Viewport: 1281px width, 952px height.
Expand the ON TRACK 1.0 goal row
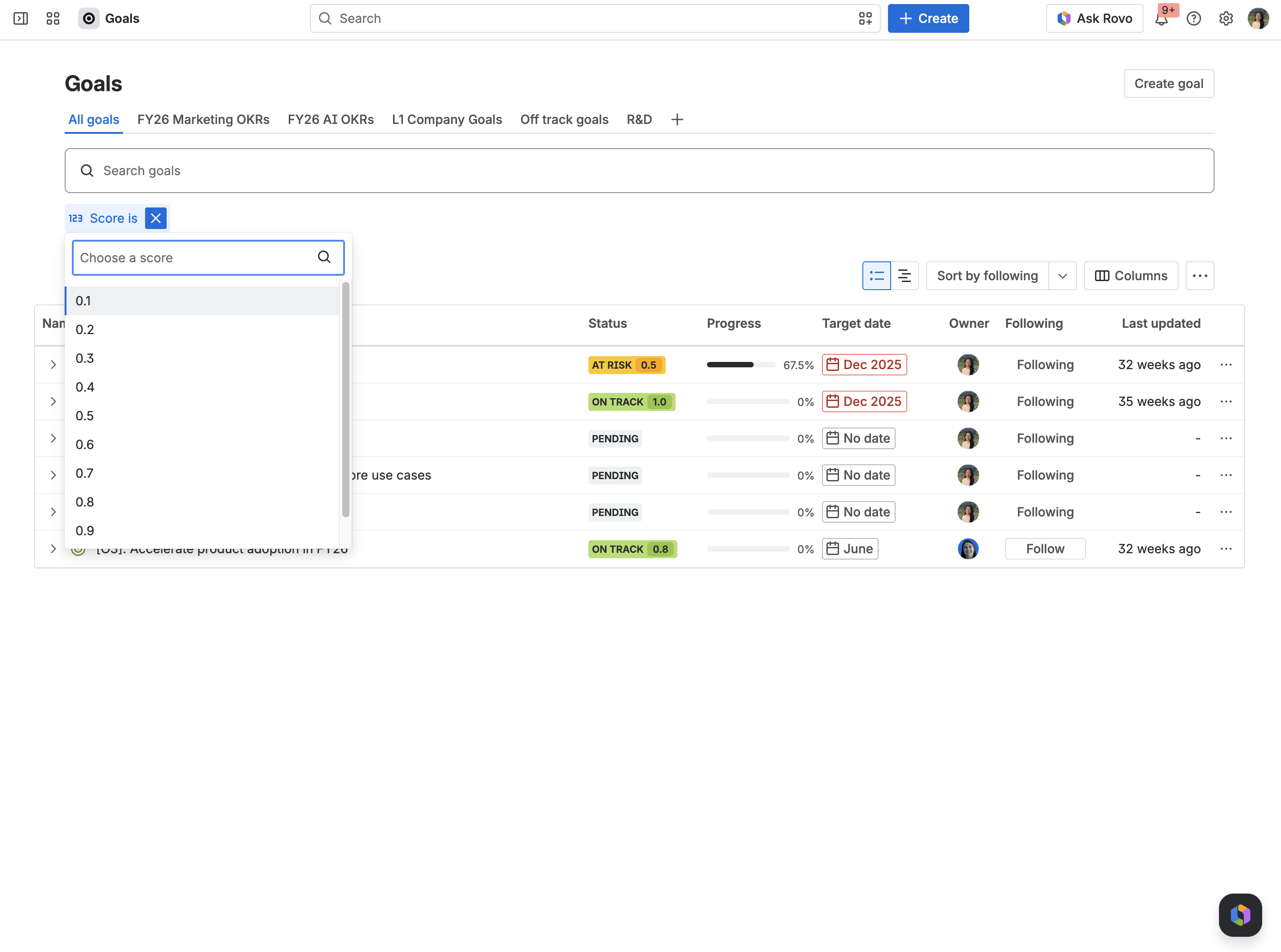pyautogui.click(x=53, y=401)
